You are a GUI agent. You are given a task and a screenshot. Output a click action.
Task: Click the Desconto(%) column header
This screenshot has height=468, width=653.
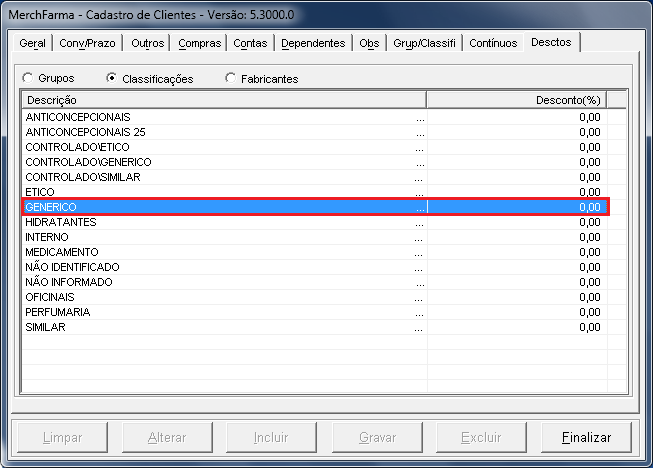tap(516, 100)
